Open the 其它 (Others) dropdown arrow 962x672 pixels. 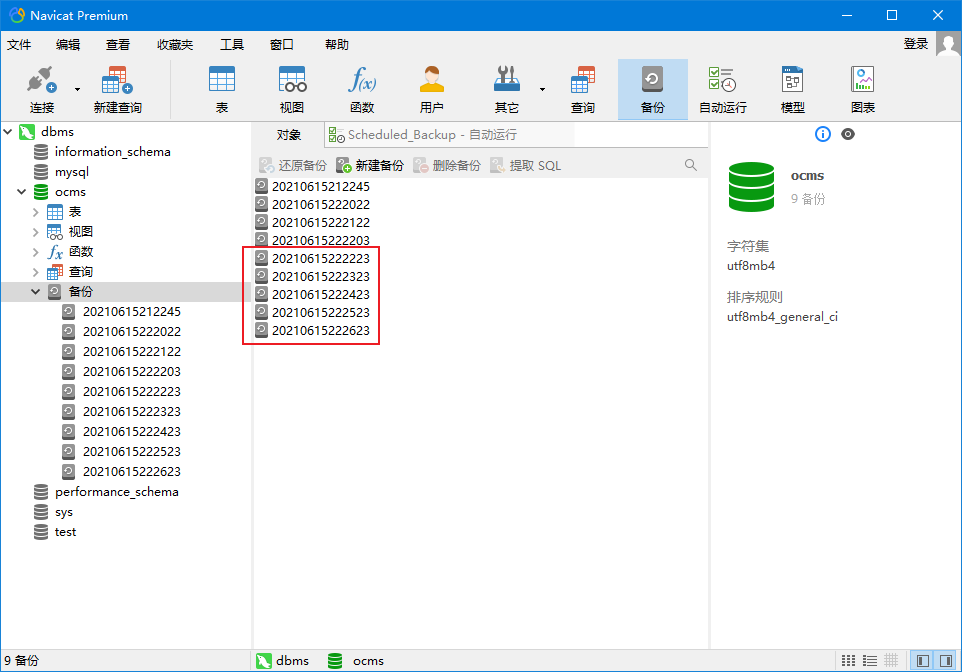543,89
